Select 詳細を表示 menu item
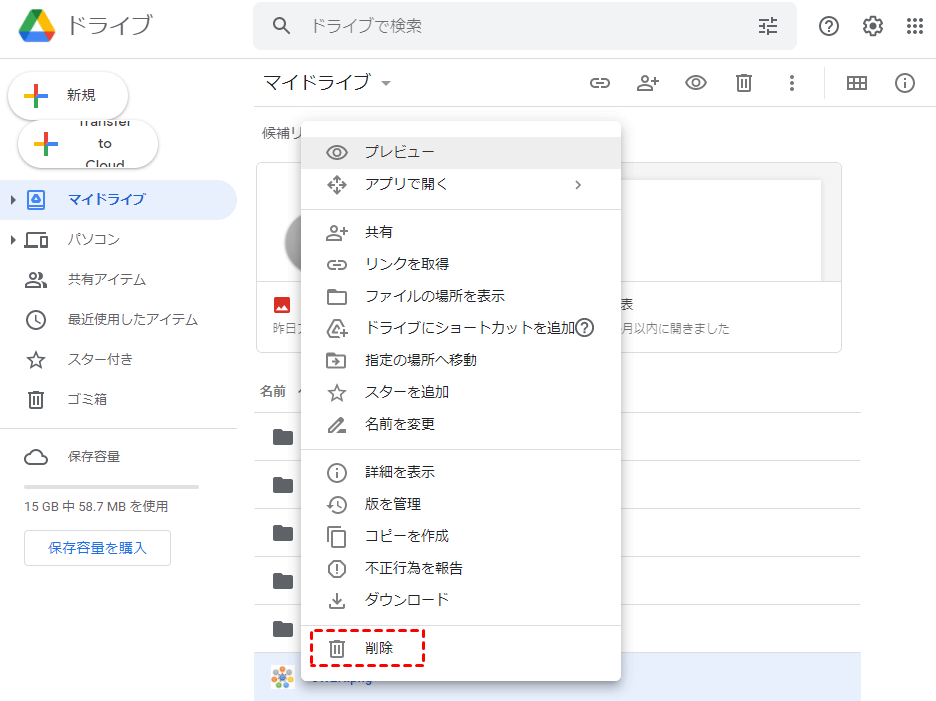936x701 pixels. (461, 472)
